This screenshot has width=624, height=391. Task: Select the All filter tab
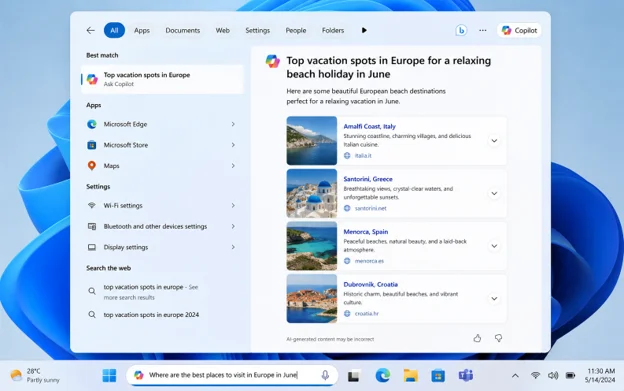coord(114,30)
